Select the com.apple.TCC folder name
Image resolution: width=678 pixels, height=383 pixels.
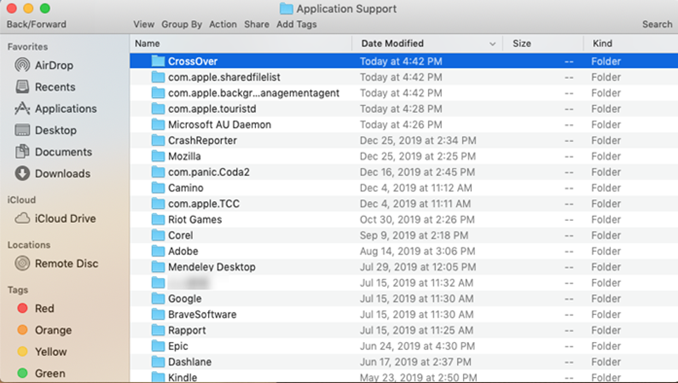point(204,204)
